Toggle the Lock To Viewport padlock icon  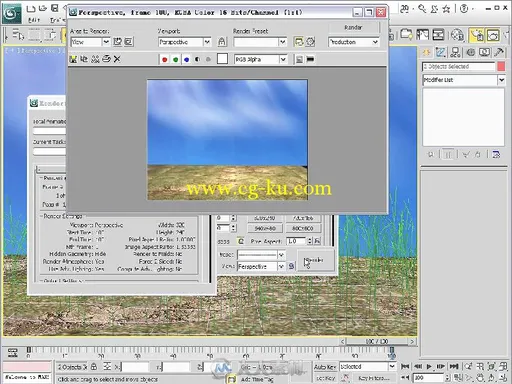pyautogui.click(x=222, y=42)
